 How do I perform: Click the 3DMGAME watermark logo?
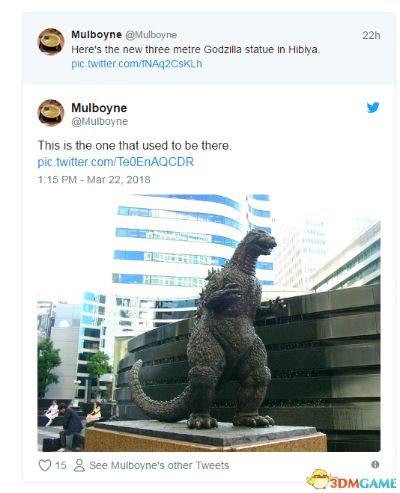[351, 480]
